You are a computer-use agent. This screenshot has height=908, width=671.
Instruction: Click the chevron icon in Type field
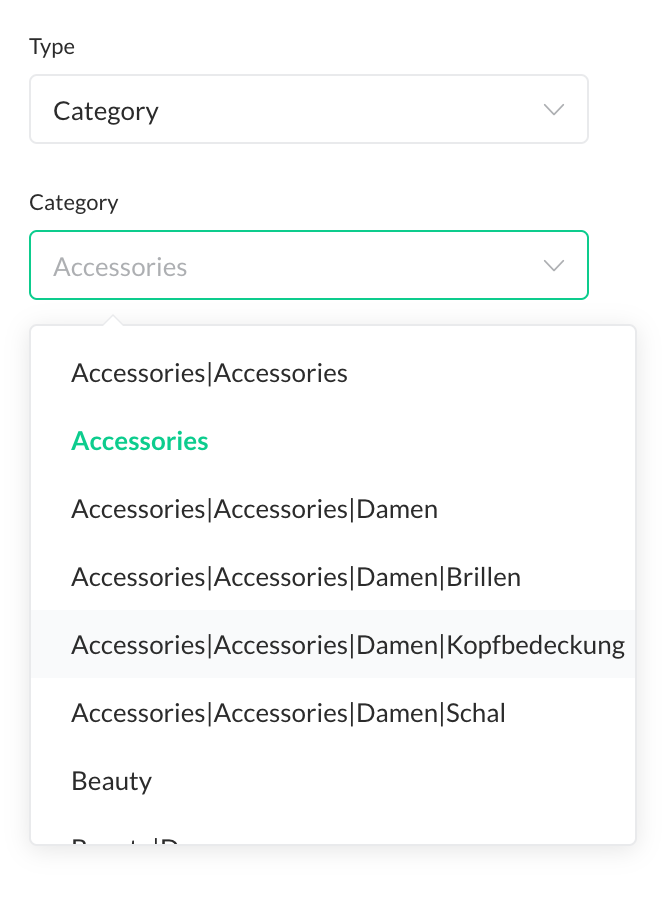[553, 109]
